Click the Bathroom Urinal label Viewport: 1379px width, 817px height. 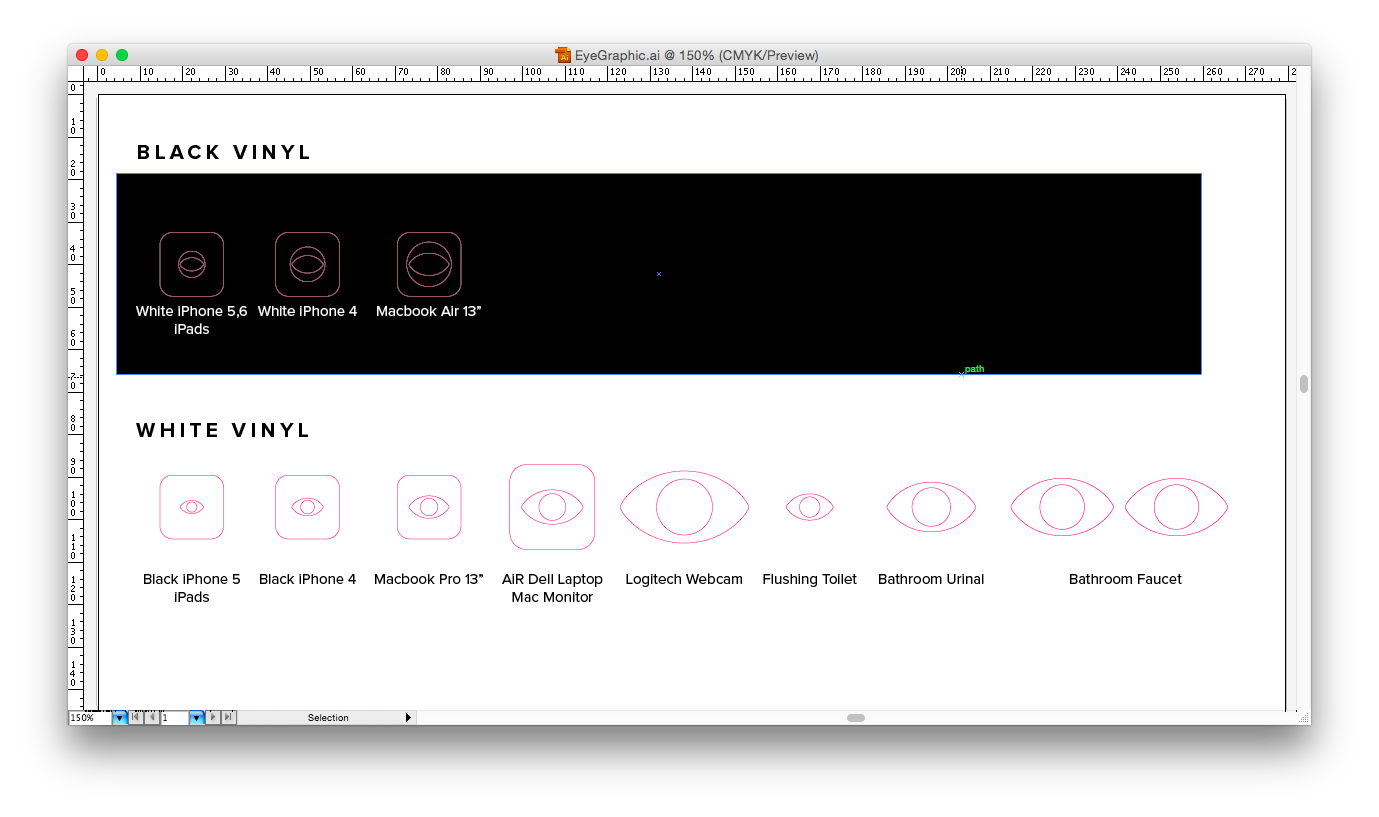(x=931, y=579)
